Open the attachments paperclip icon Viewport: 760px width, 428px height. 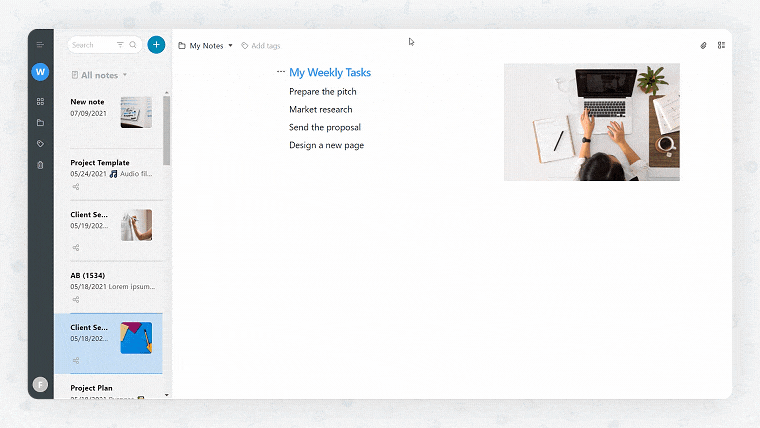pos(703,45)
